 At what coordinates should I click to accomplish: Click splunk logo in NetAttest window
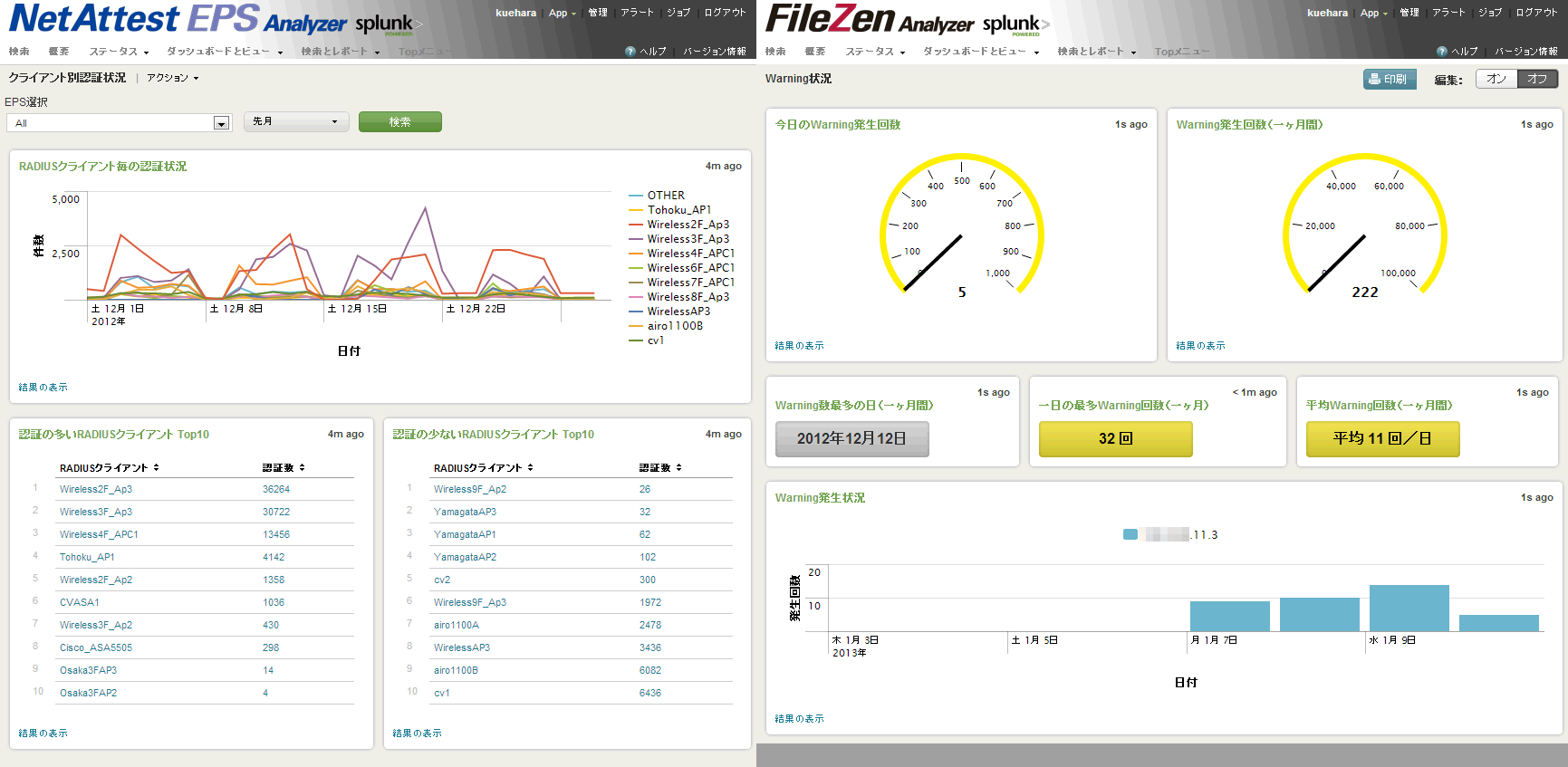(x=389, y=24)
